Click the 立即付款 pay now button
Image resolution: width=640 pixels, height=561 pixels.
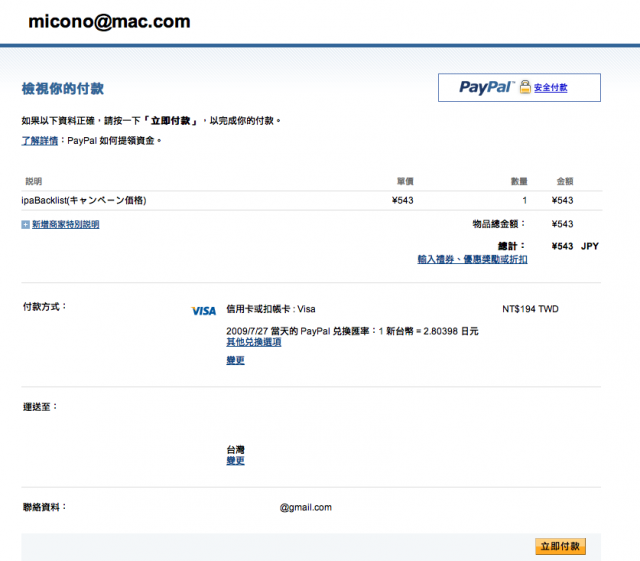tap(560, 546)
